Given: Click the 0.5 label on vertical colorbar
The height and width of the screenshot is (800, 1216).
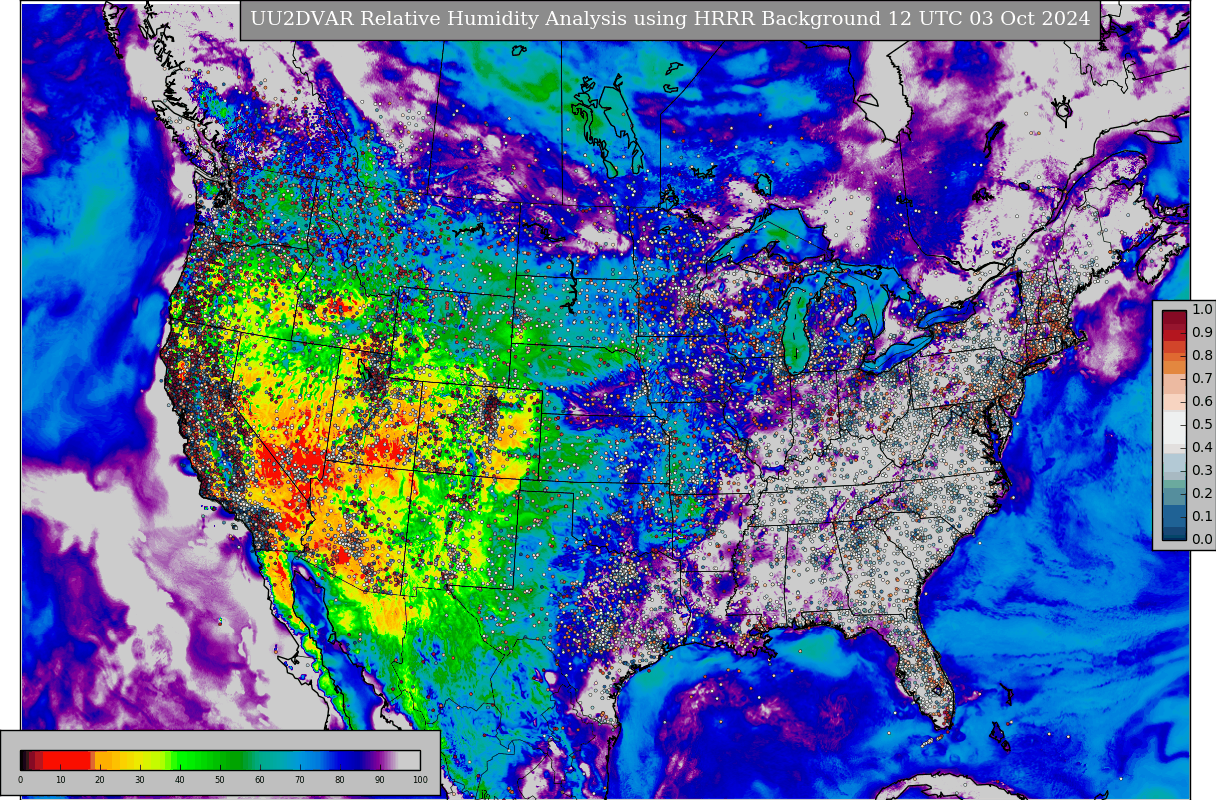Looking at the screenshot, I should (1202, 425).
